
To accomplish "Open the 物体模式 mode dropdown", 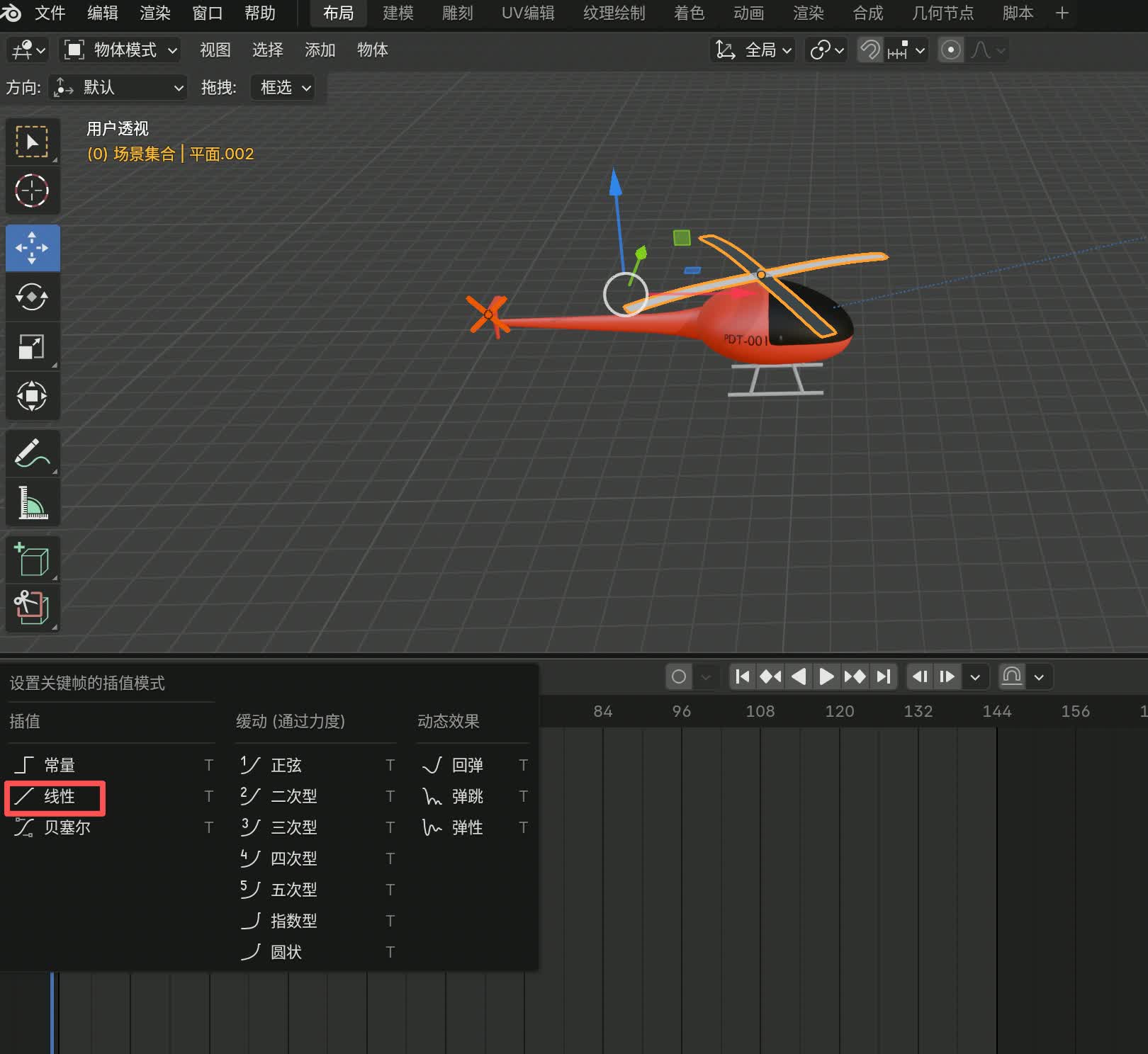I will [x=120, y=50].
